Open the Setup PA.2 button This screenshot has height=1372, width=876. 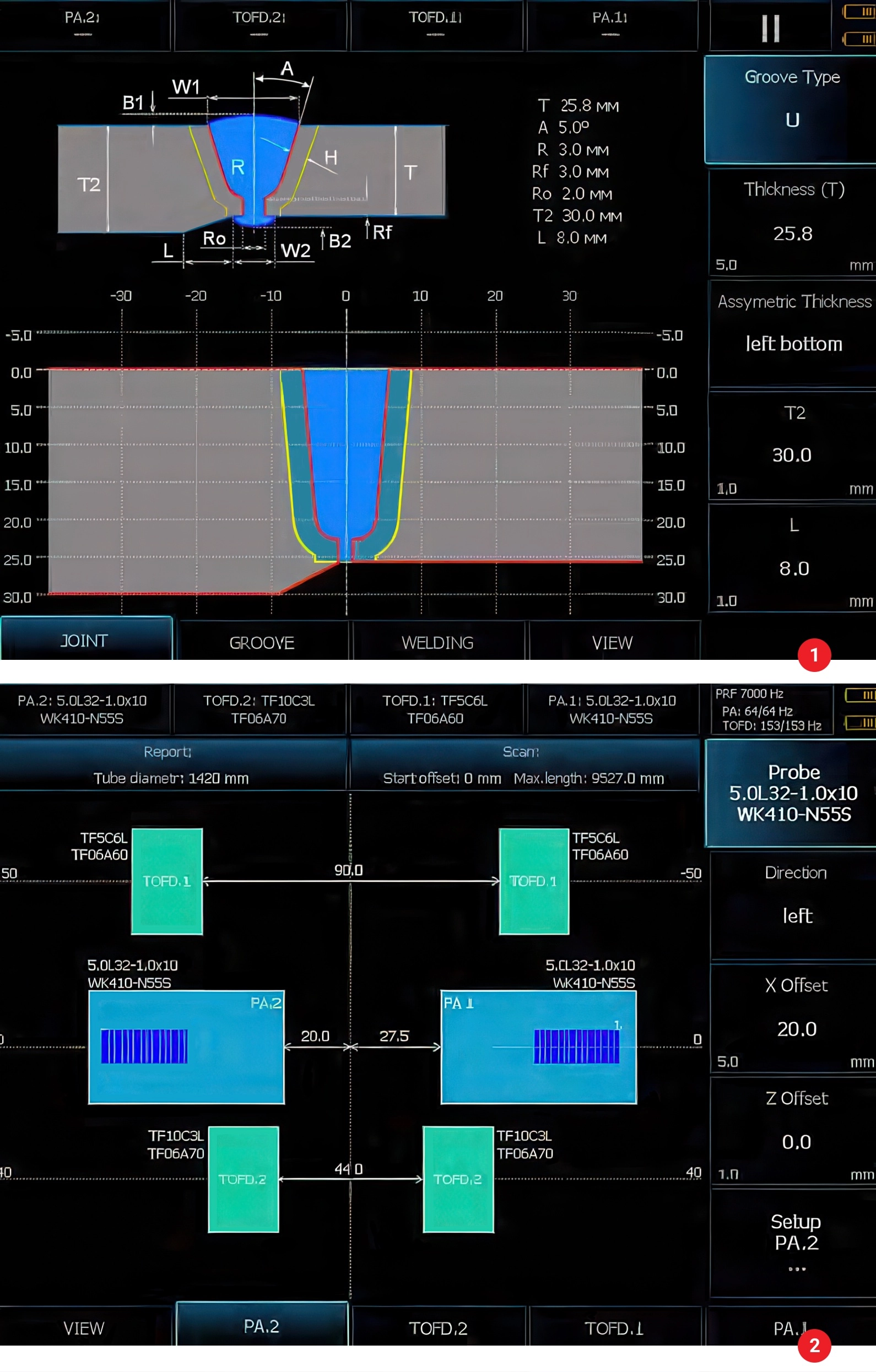[795, 1242]
